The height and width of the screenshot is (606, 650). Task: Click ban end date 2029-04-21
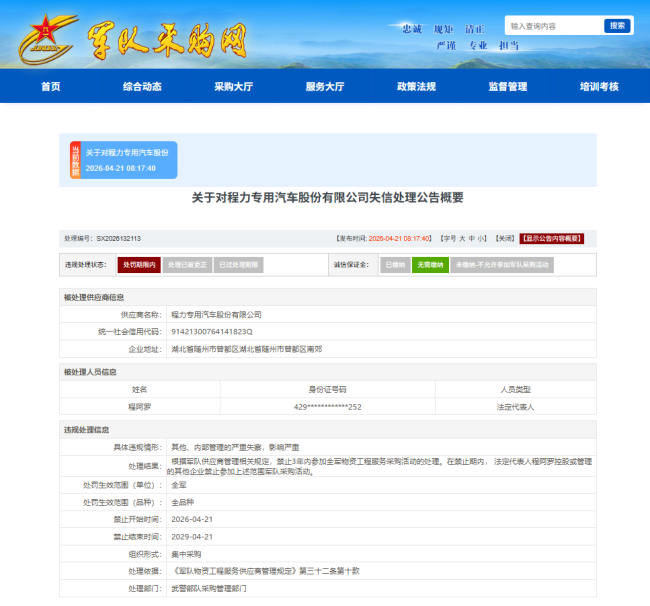[192, 537]
